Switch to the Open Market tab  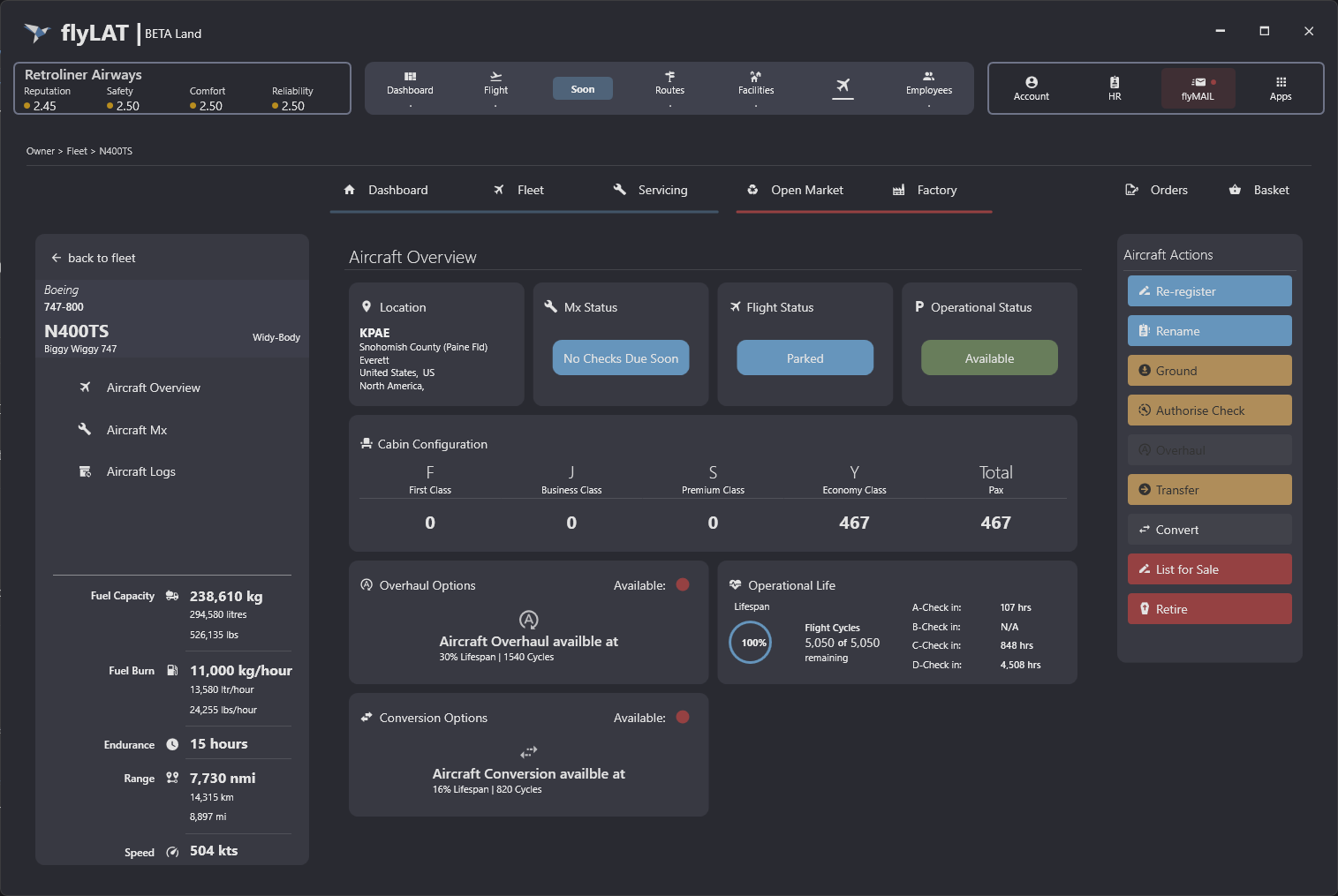[795, 190]
